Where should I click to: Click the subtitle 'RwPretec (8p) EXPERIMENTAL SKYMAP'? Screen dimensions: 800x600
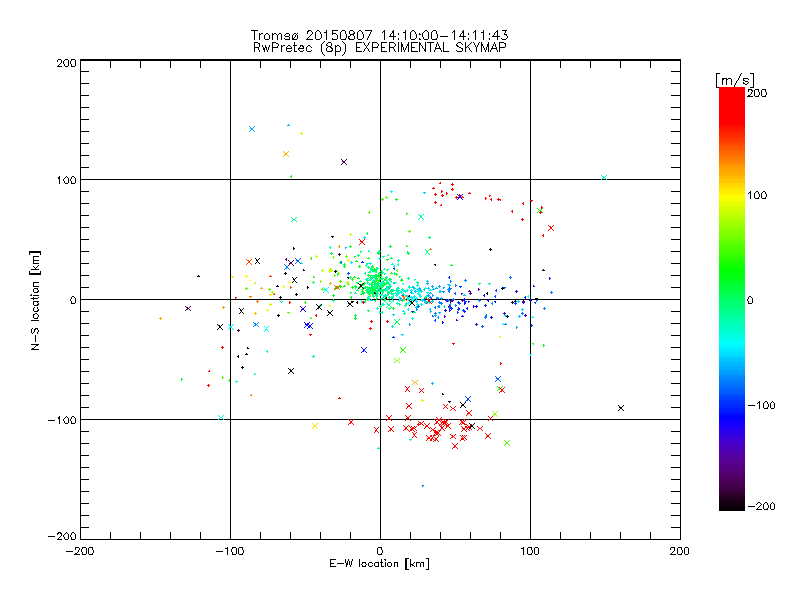coord(379,47)
